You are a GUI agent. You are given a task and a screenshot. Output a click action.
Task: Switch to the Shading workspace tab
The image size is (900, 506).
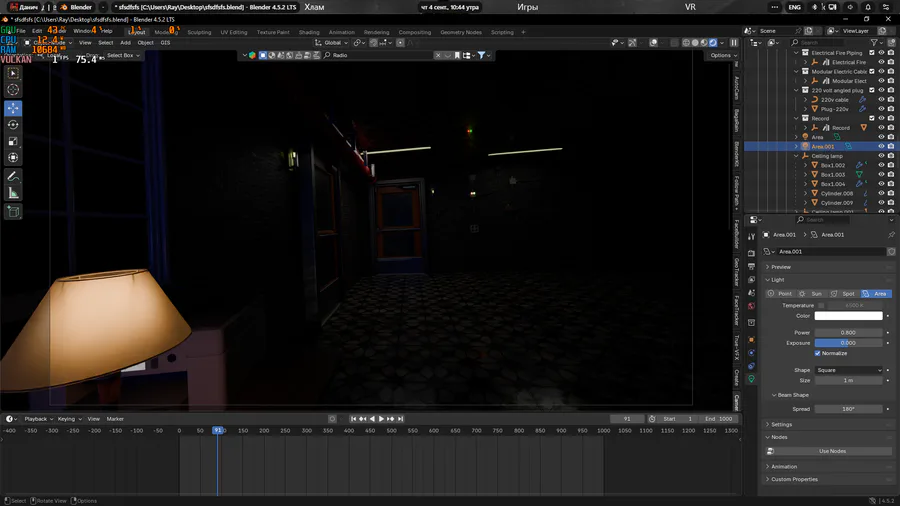click(x=309, y=32)
